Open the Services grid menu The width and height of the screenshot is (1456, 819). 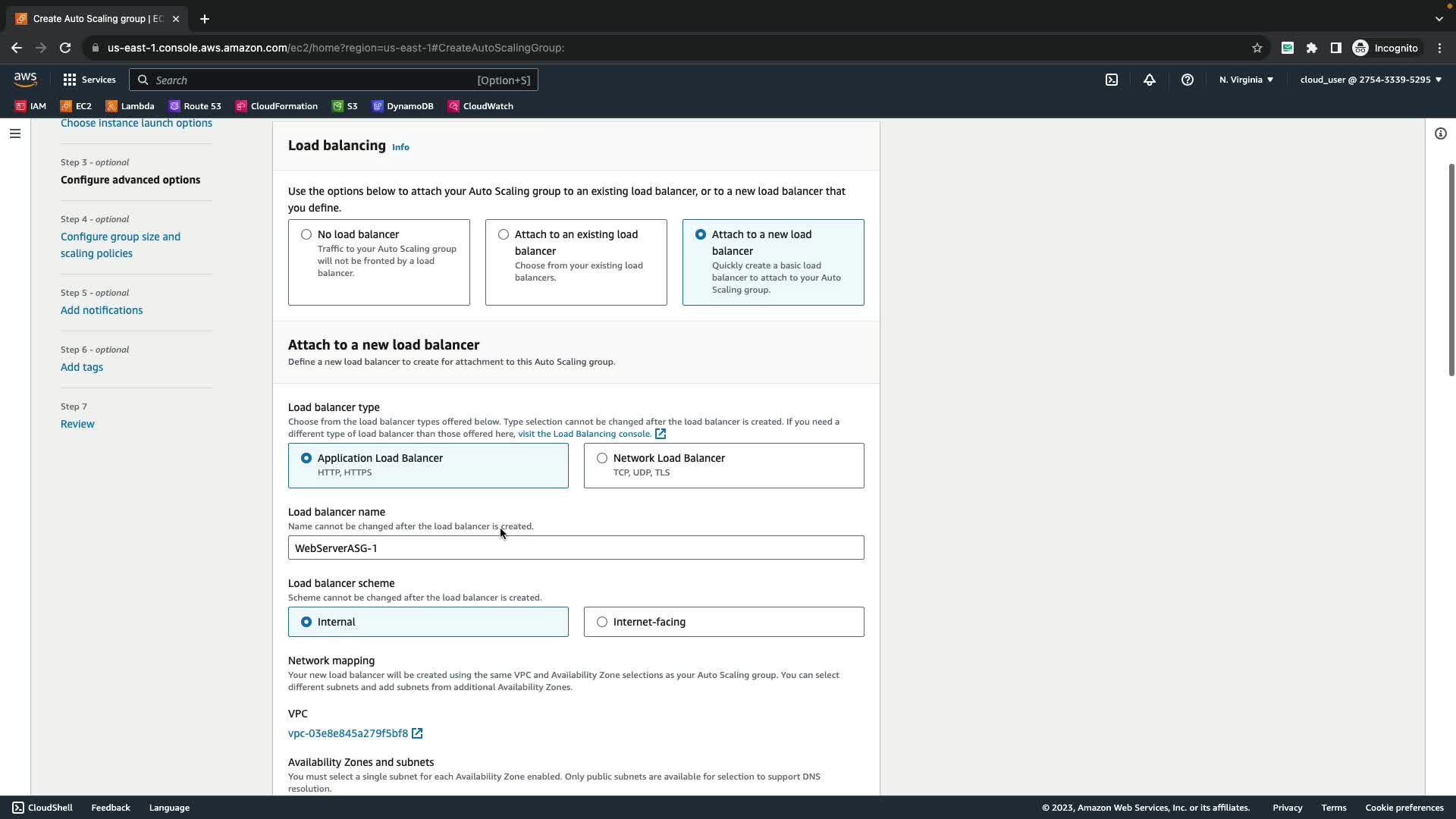pyautogui.click(x=89, y=80)
